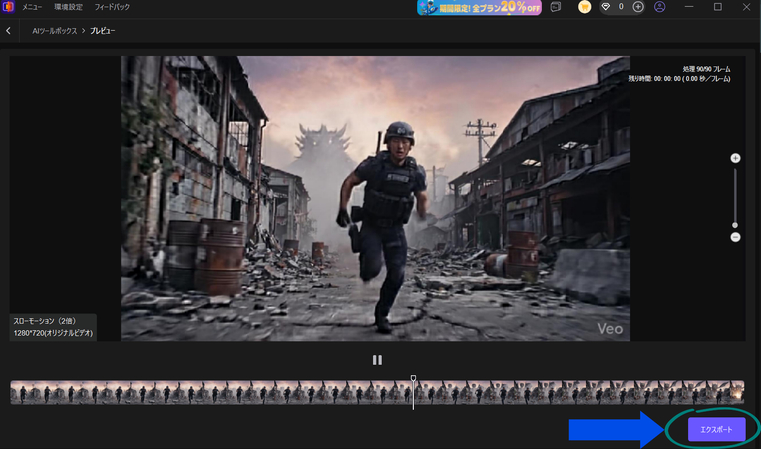761x449 pixels.
Task: Click the プレビュー breadcrumb
Action: point(102,31)
